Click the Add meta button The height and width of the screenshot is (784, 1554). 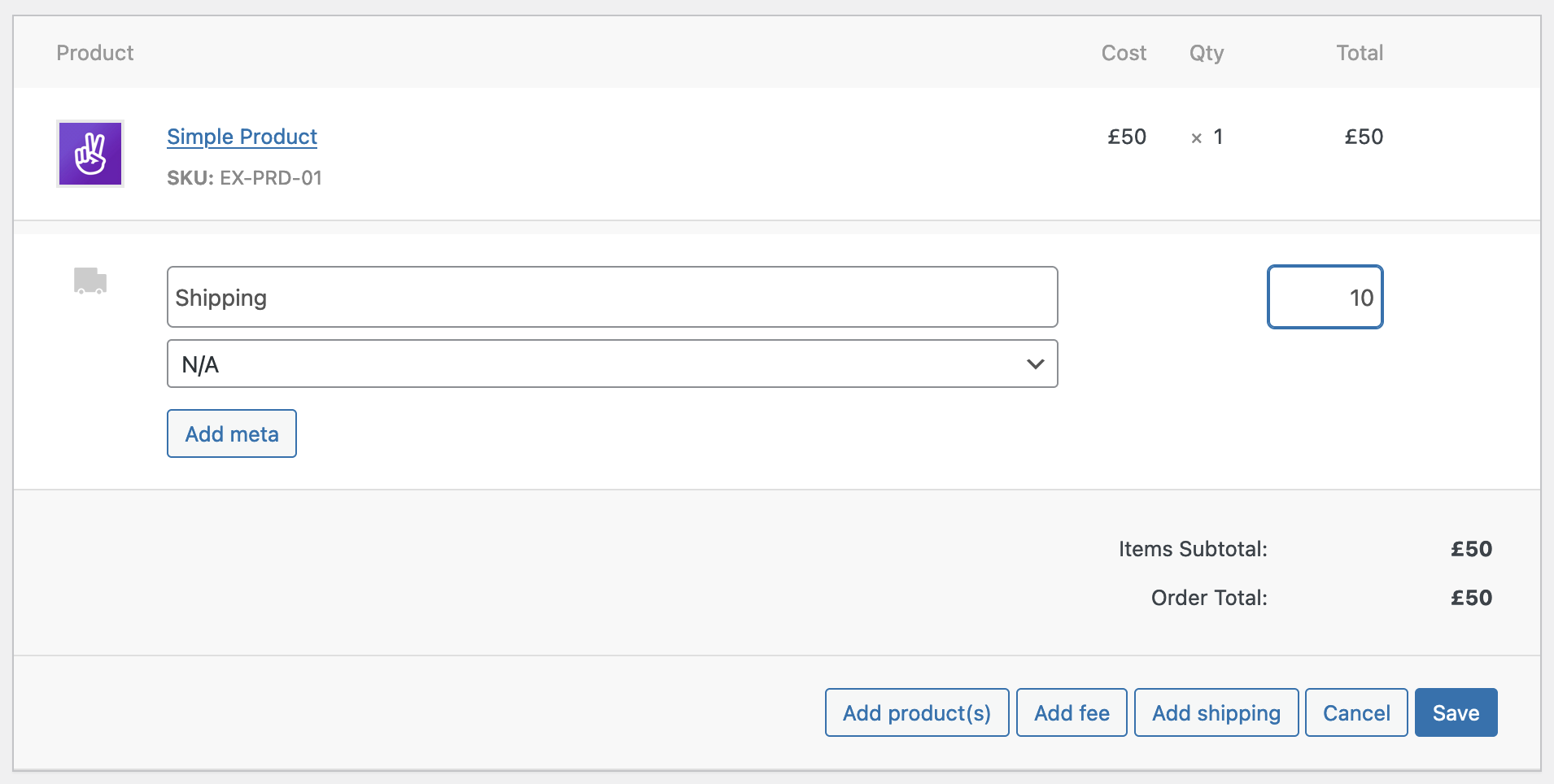[231, 433]
